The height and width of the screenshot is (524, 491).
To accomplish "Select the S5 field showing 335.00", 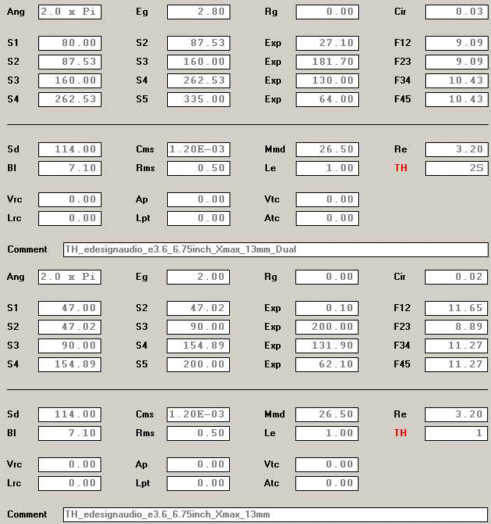I will [199, 99].
